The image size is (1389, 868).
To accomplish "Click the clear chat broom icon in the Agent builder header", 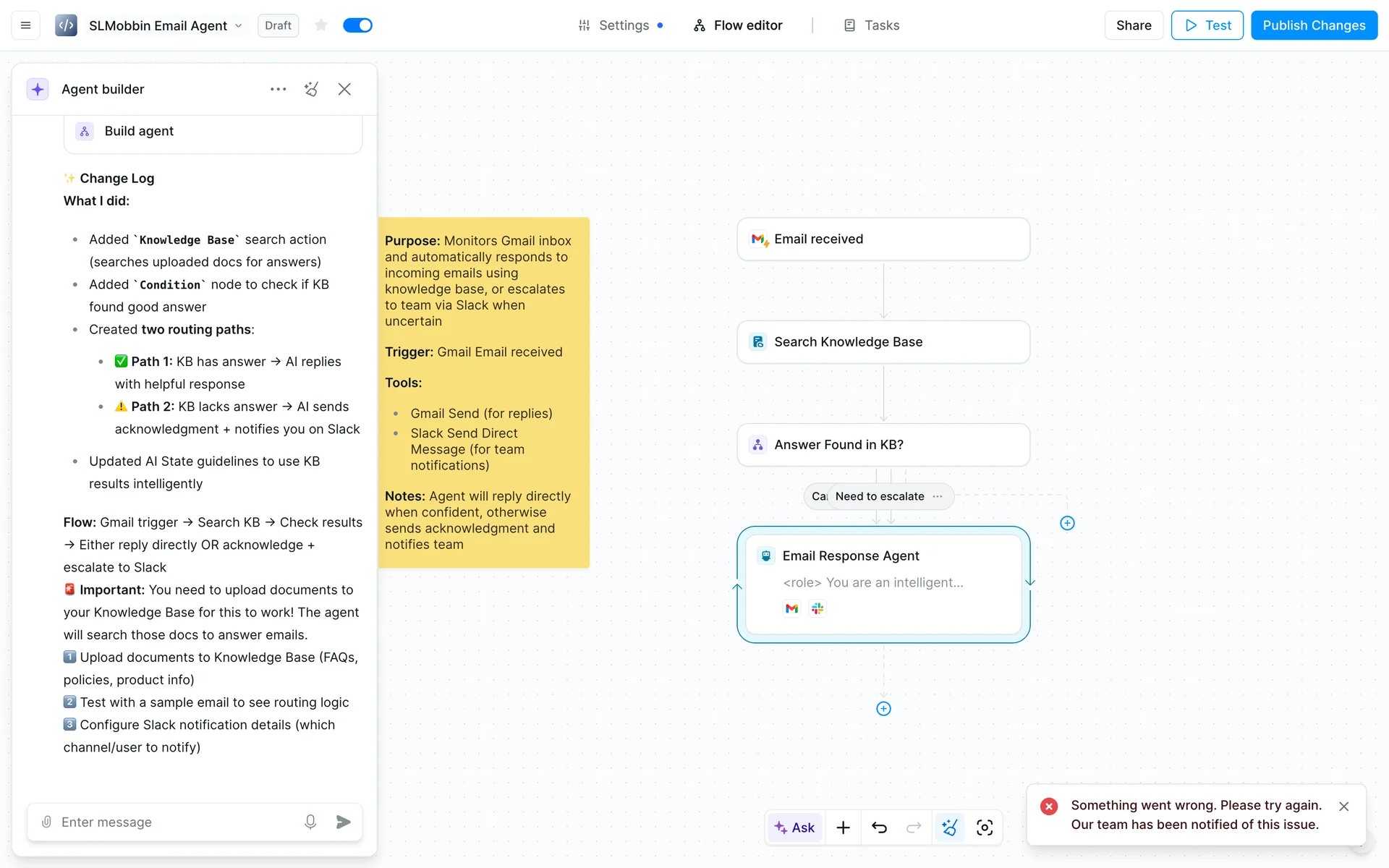I will pos(311,89).
